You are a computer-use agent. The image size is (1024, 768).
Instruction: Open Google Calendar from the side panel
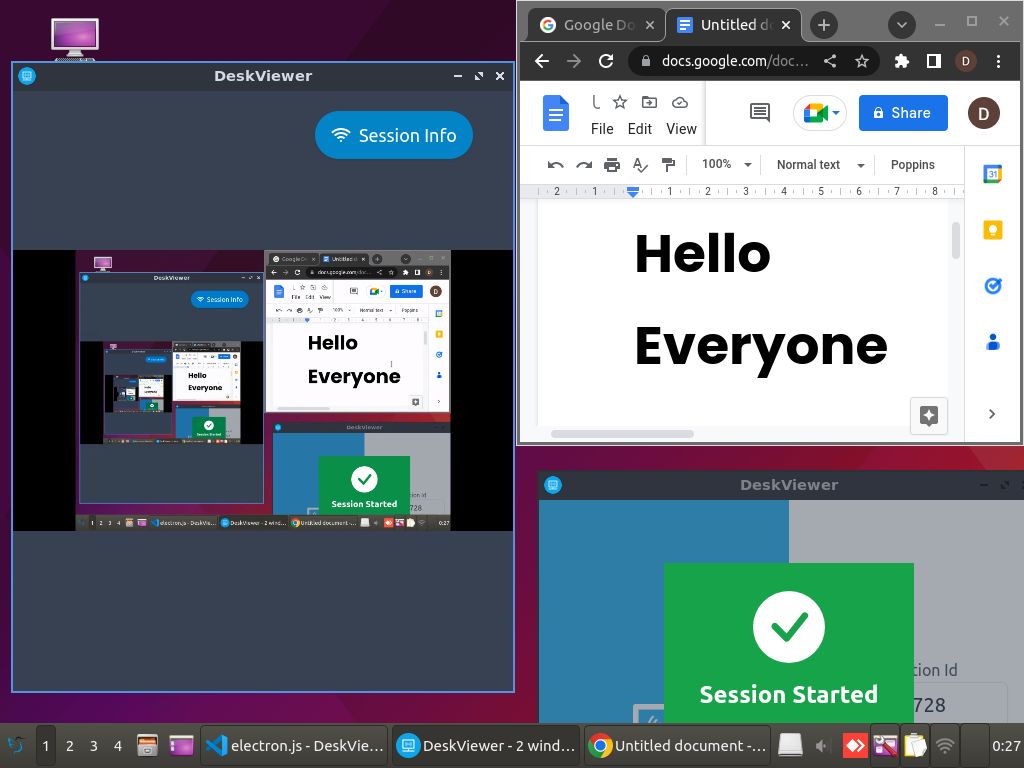pyautogui.click(x=992, y=175)
